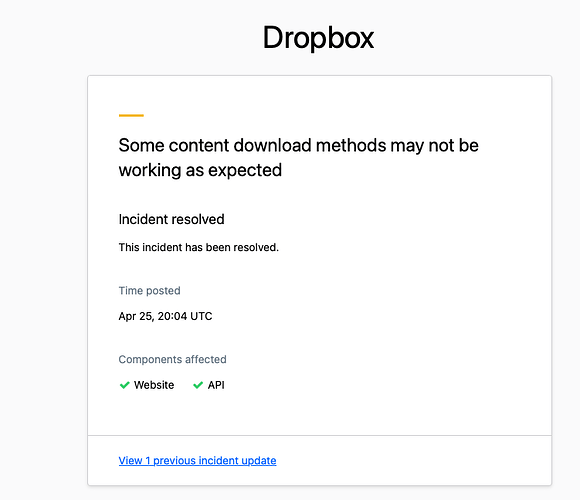The image size is (580, 500).
Task: Click the incident title heading text
Action: coord(298,158)
